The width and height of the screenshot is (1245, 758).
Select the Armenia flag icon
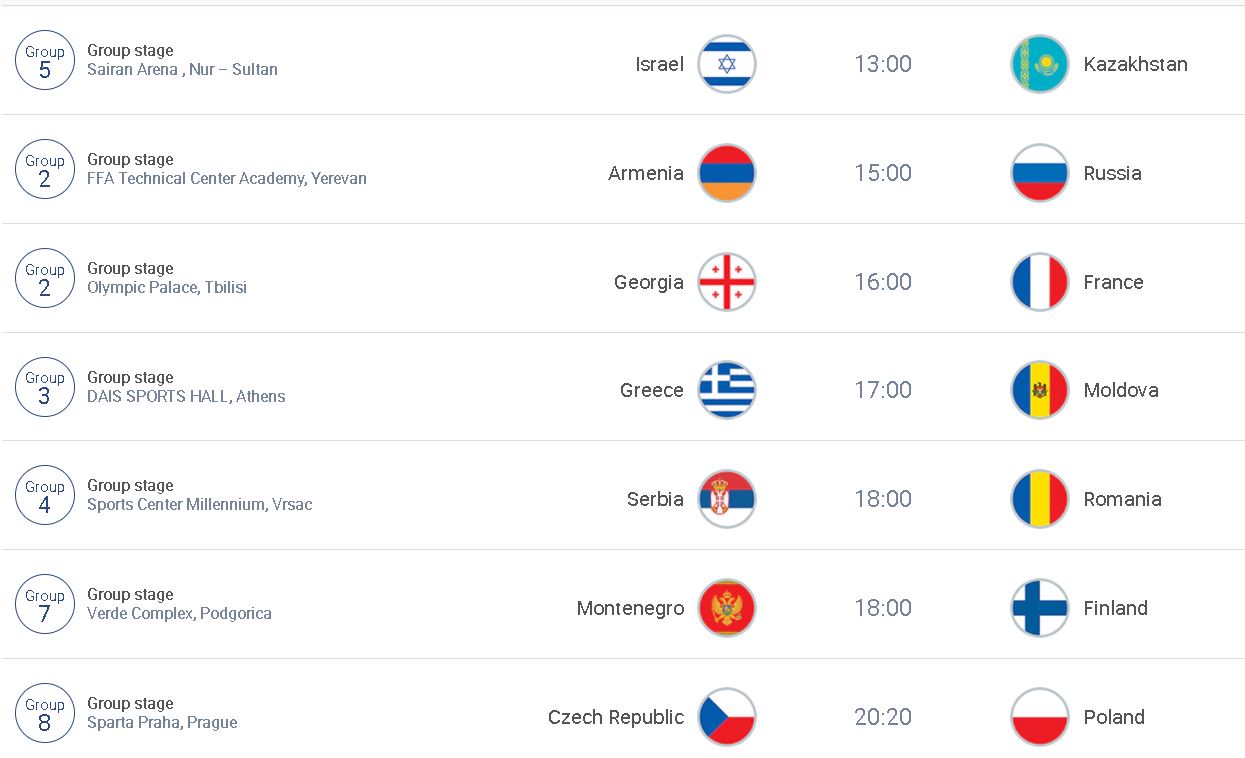click(727, 173)
